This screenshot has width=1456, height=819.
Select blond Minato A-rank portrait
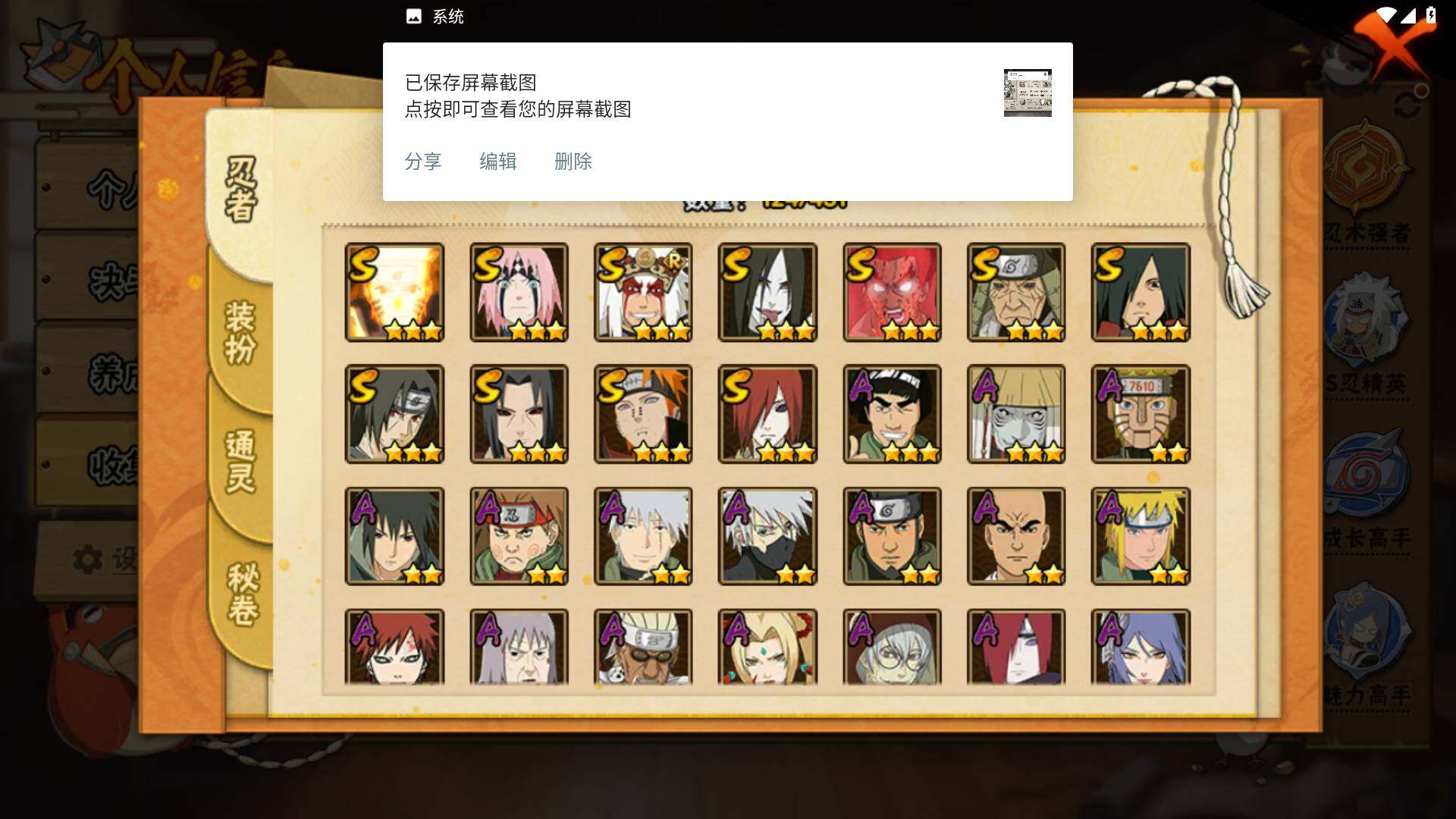pos(1141,536)
